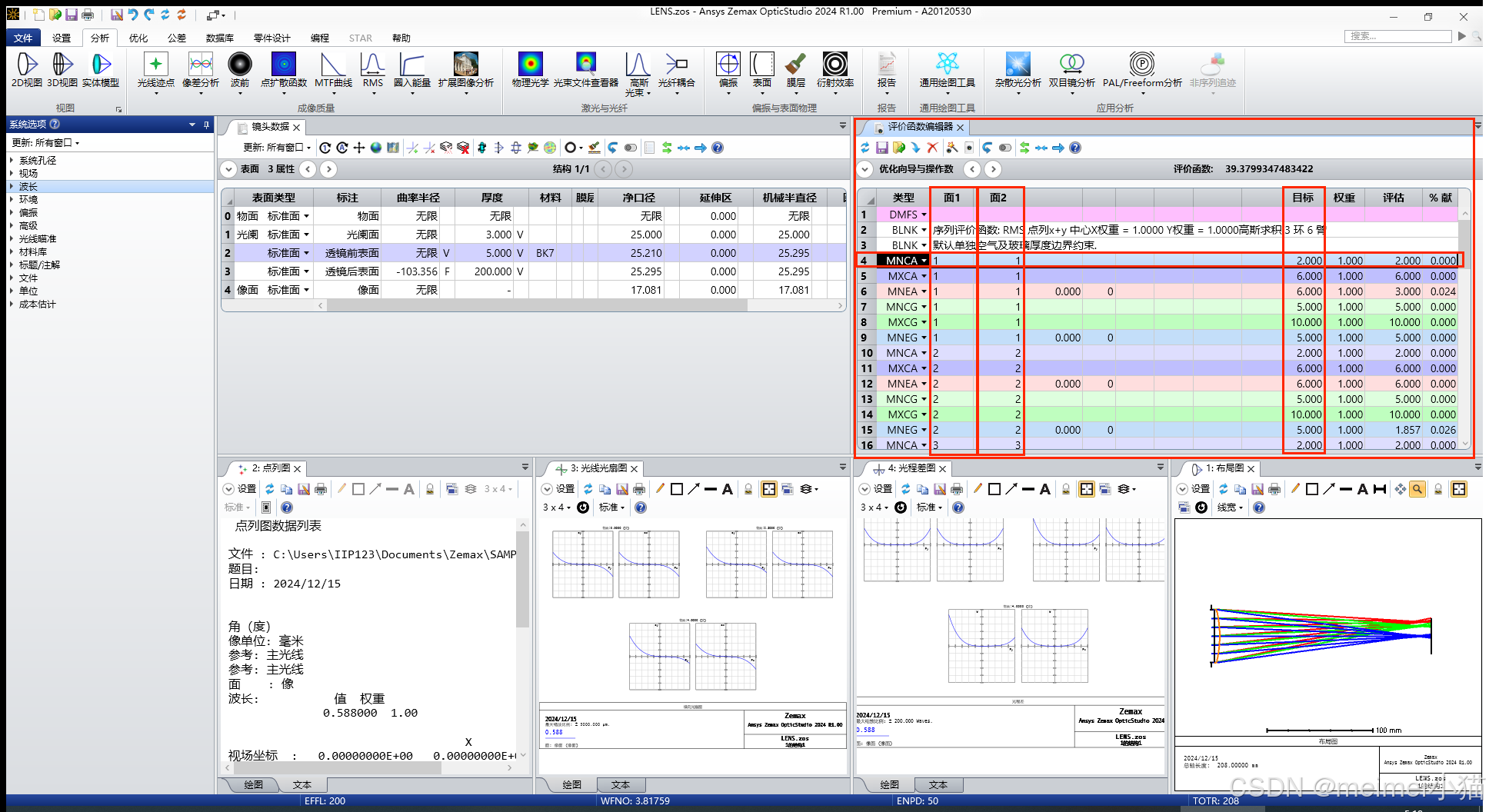This screenshot has width=1489, height=812.
Task: Click the lens data horizontal scrollbar
Action: point(537,305)
